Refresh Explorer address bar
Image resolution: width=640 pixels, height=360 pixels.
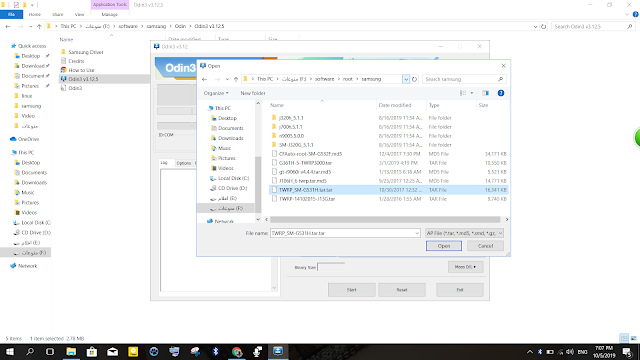tap(543, 26)
